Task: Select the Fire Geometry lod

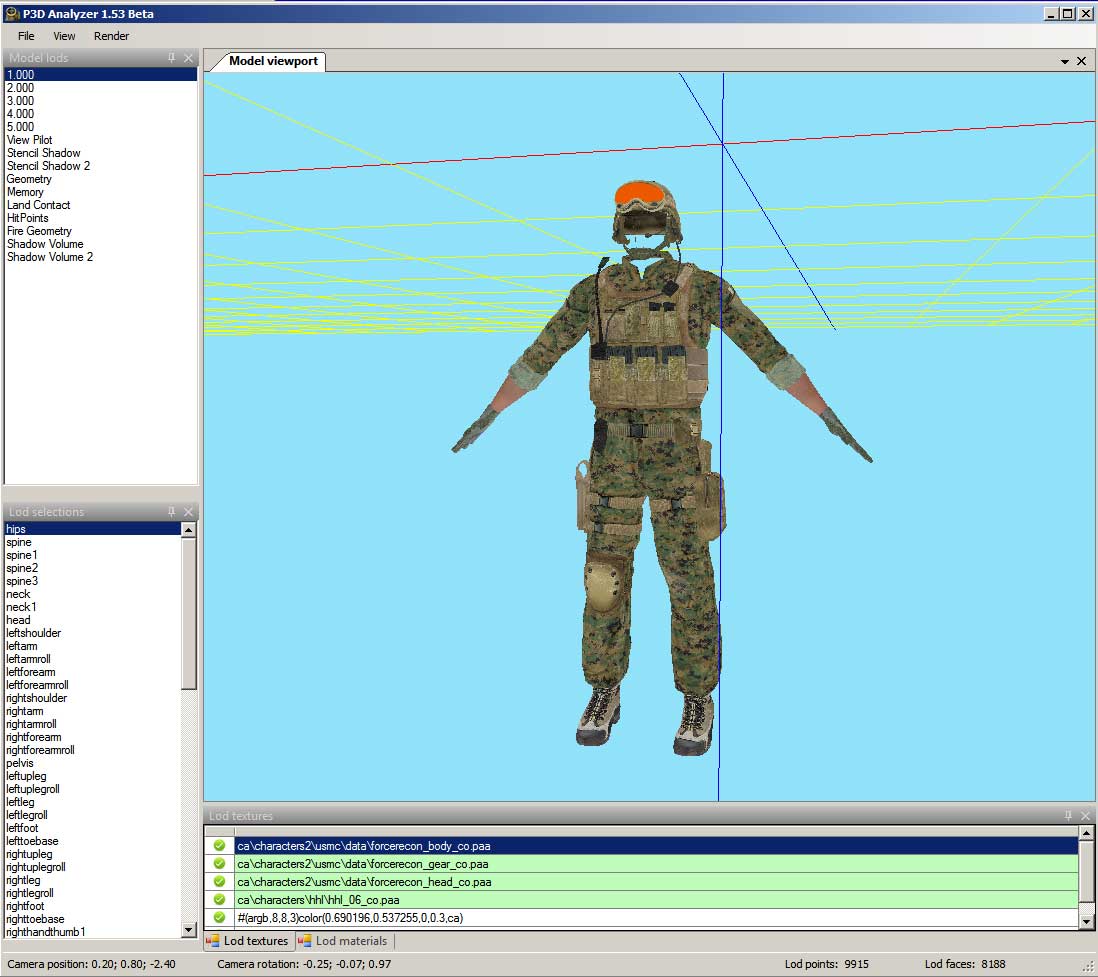Action: 39,231
